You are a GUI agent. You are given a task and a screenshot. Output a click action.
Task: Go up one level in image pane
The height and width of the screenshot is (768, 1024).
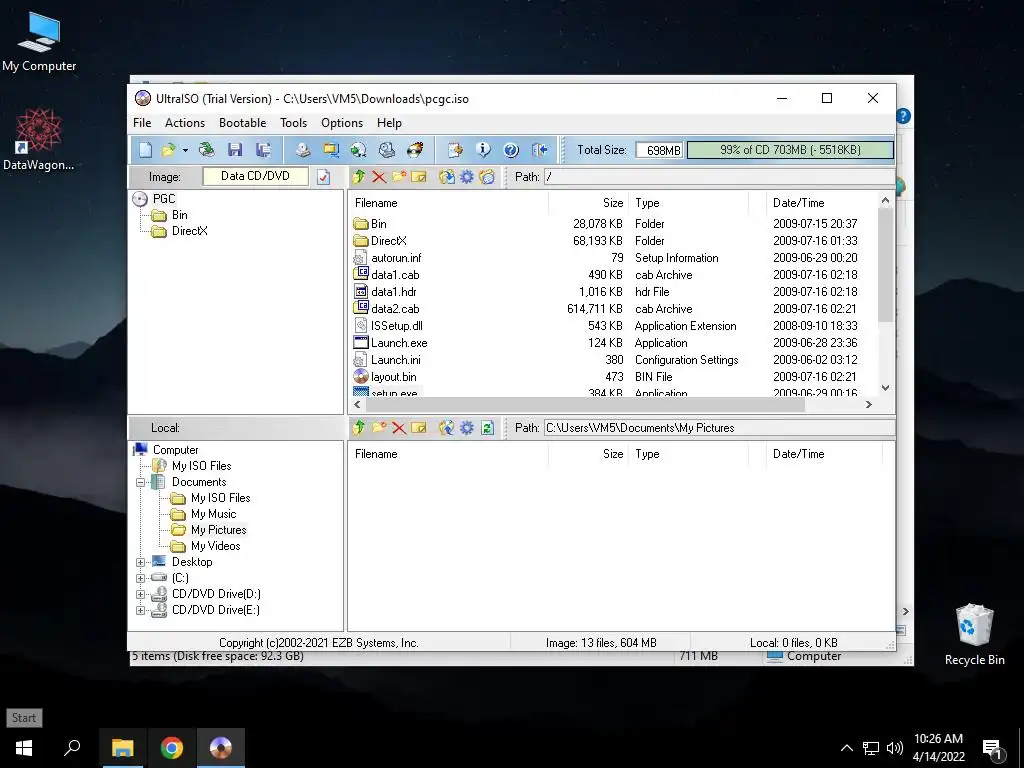[x=359, y=177]
